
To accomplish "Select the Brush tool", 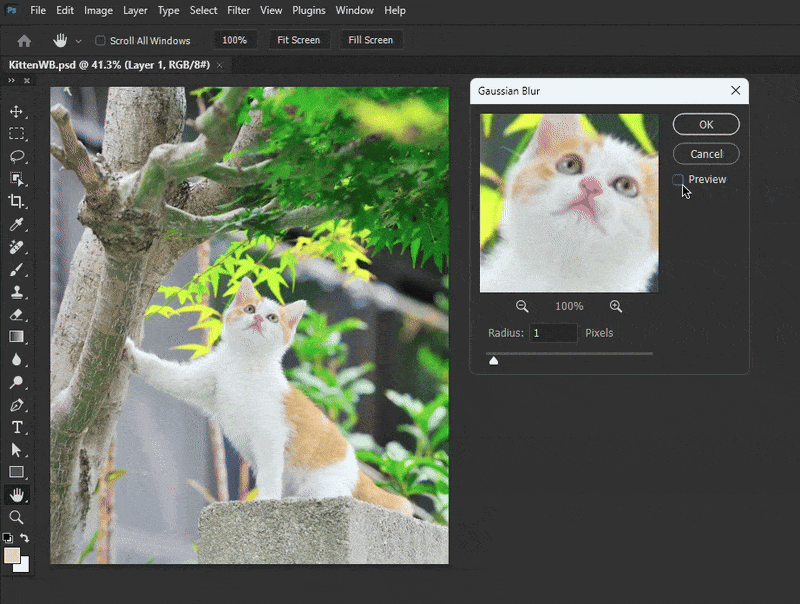I will pos(17,270).
